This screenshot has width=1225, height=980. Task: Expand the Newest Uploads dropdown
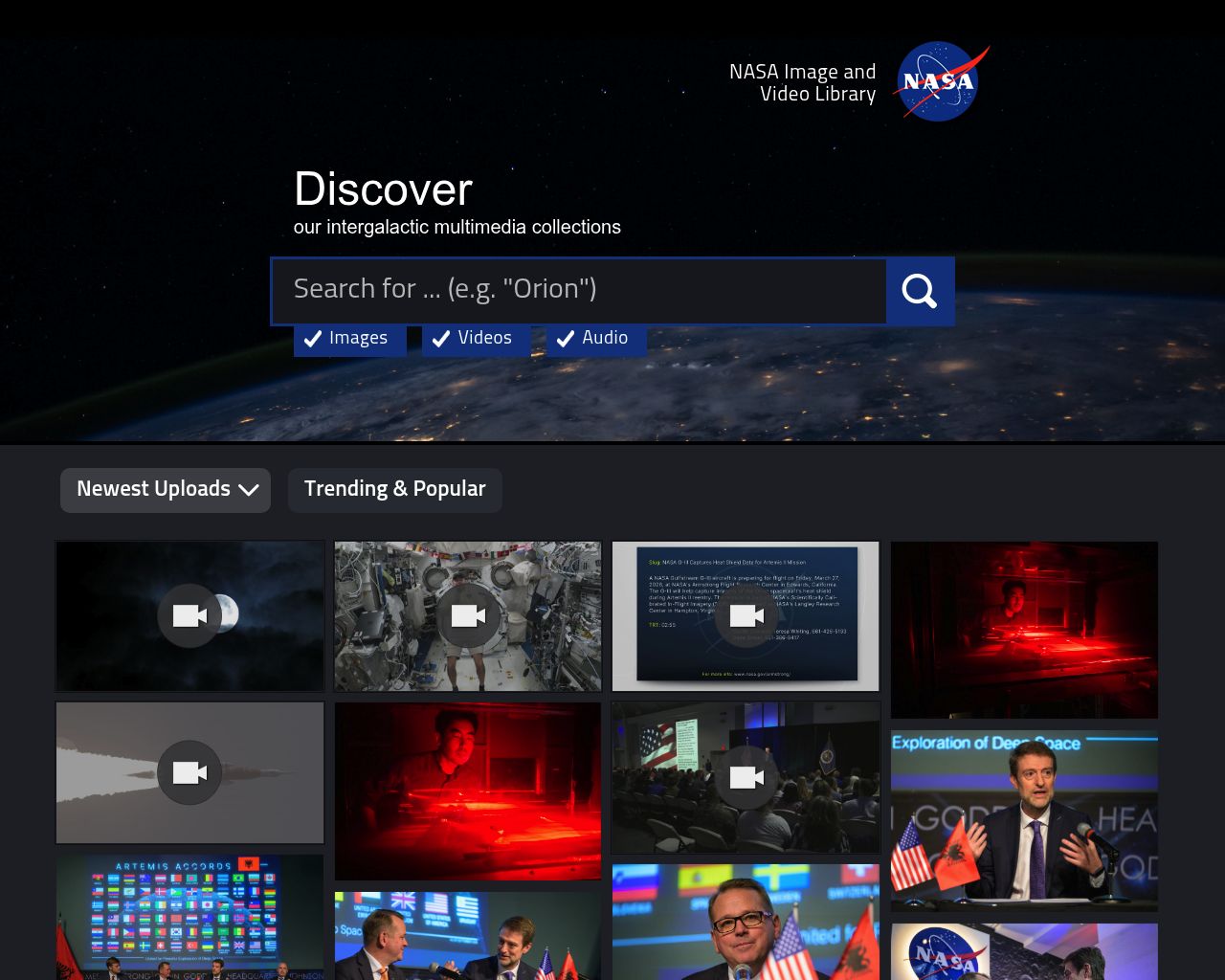(166, 490)
